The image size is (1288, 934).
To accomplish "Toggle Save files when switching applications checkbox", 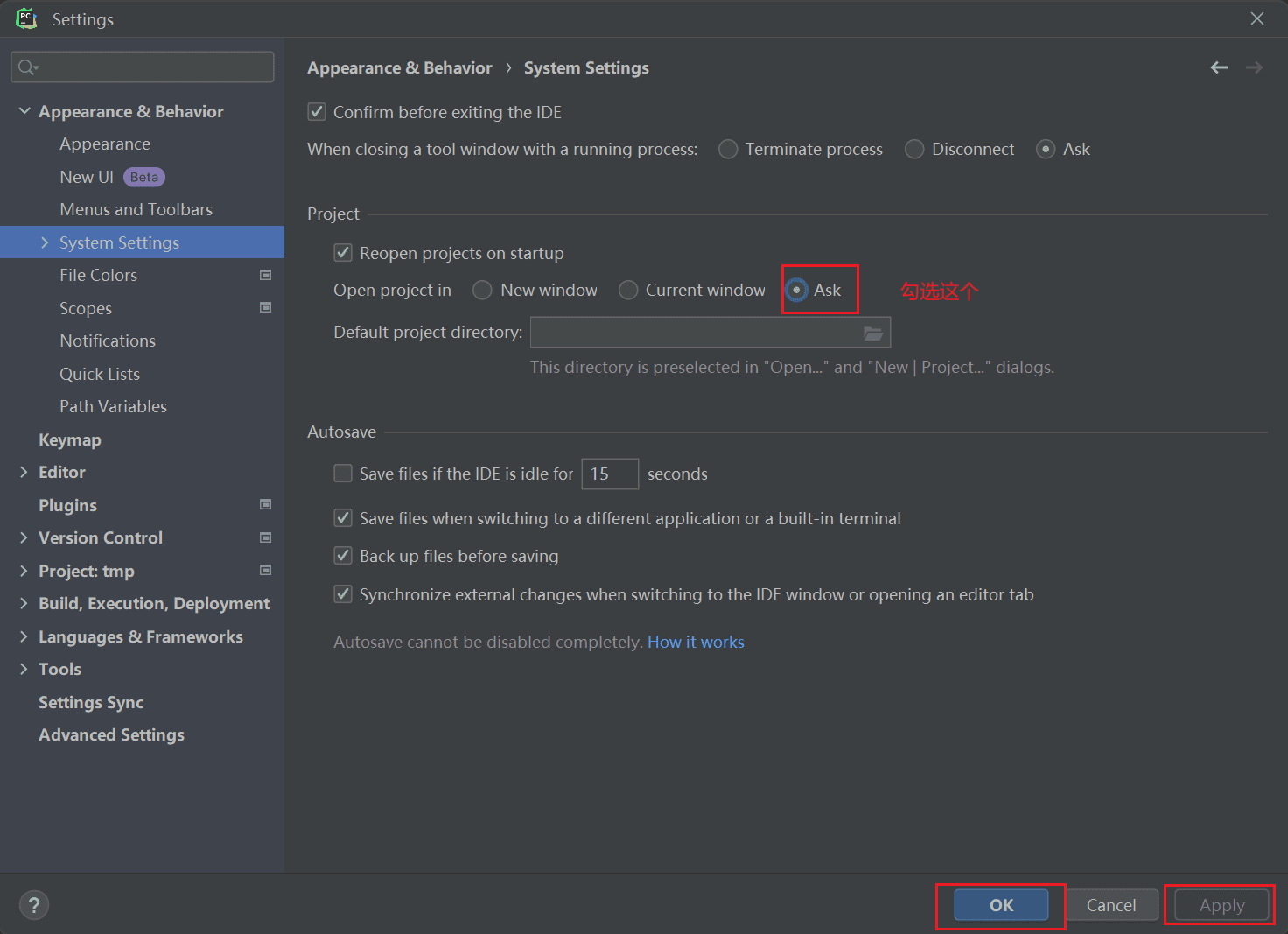I will (343, 518).
